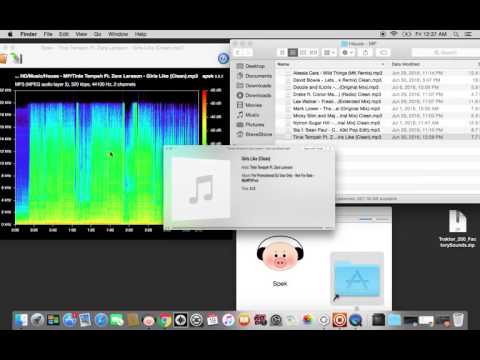Select Documents in Finder sidebar

258,76
